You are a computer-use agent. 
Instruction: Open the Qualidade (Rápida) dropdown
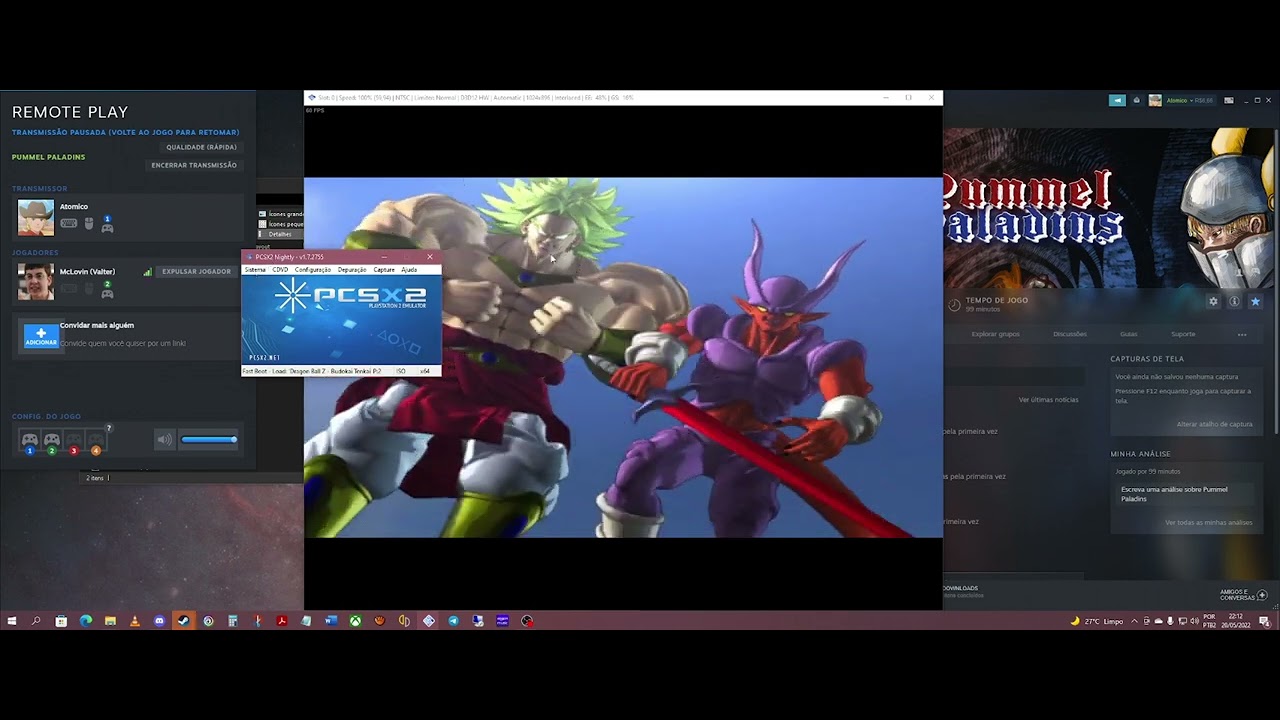[x=201, y=147]
